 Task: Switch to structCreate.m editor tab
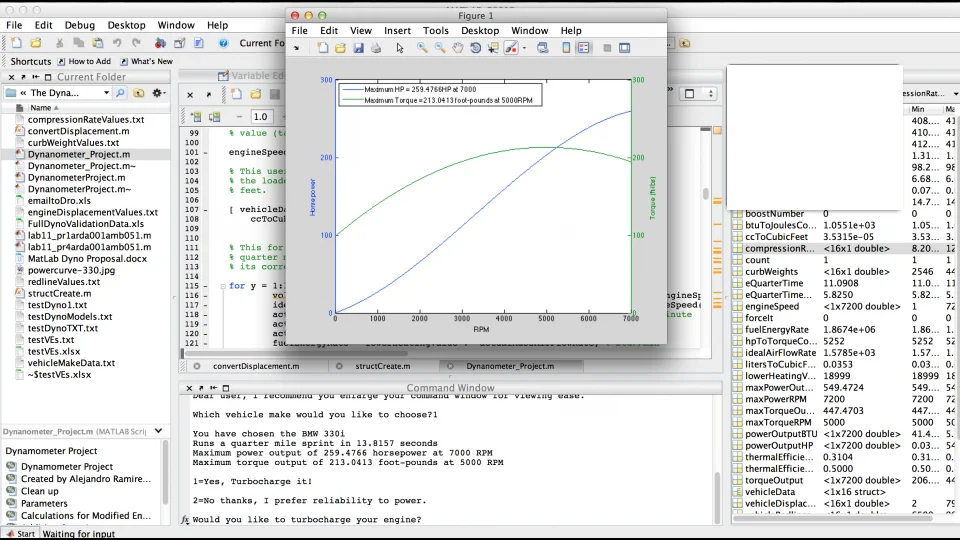383,366
